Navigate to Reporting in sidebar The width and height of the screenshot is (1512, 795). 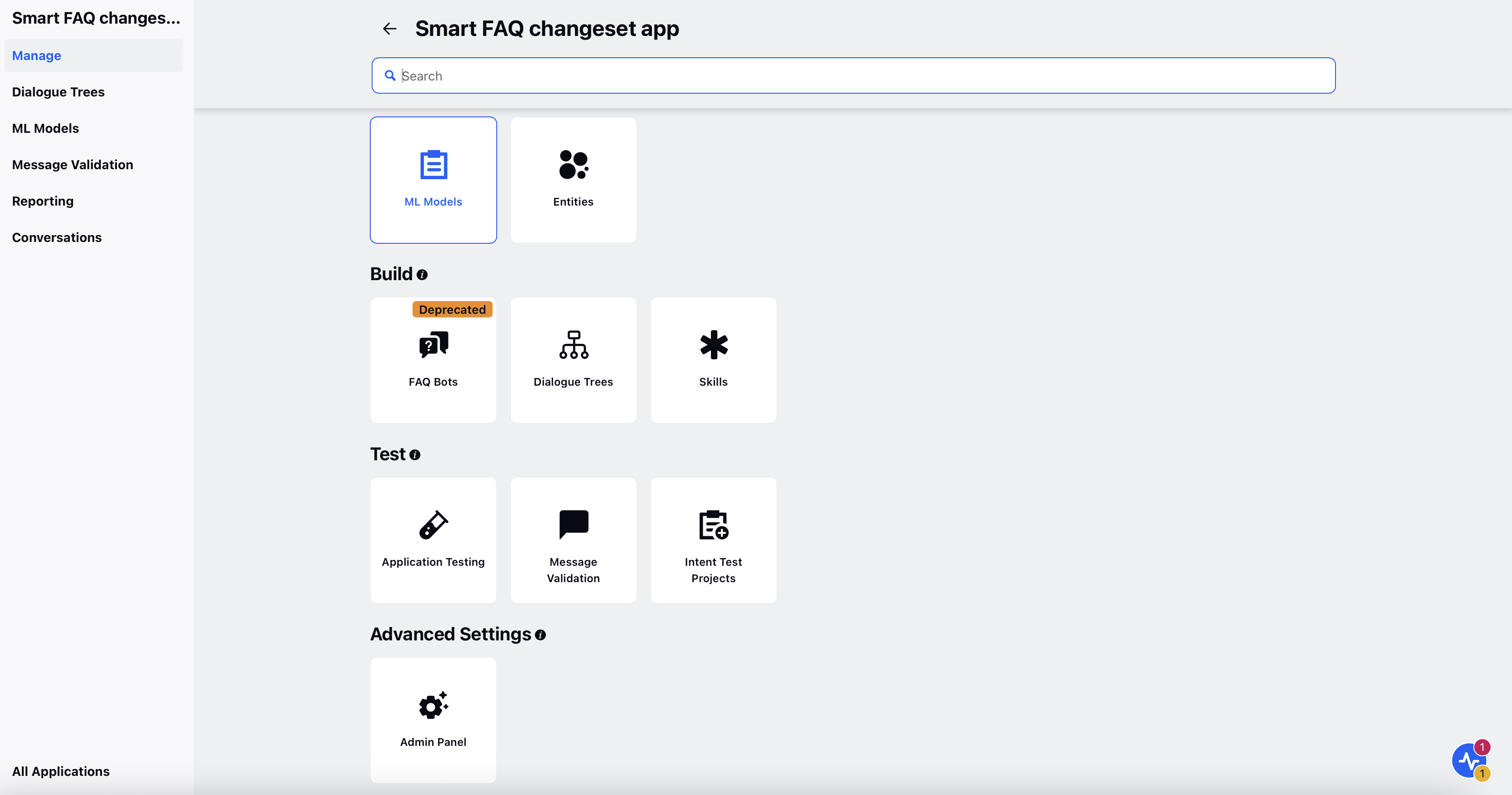(43, 201)
